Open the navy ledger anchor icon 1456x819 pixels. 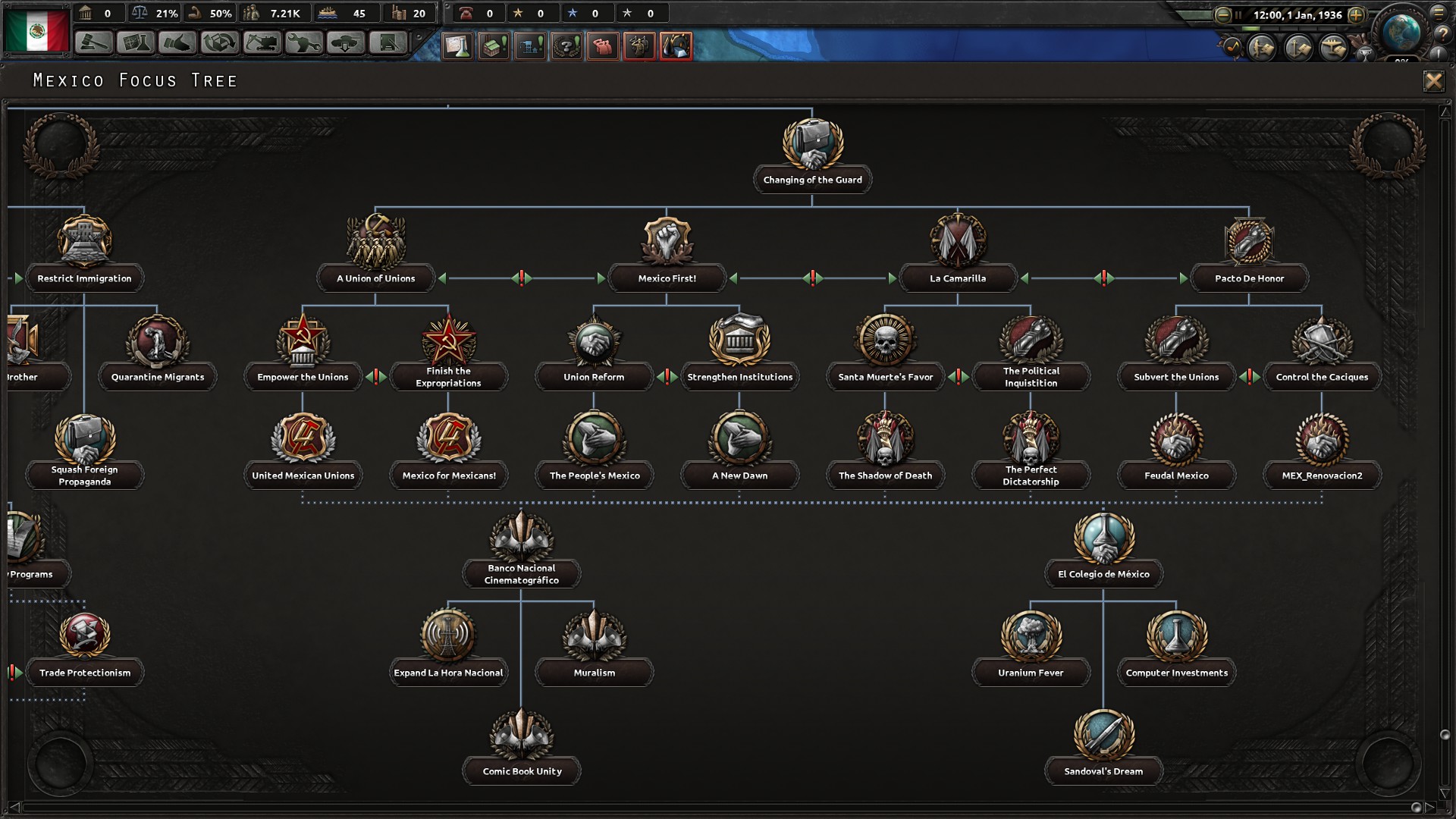(x=1298, y=48)
